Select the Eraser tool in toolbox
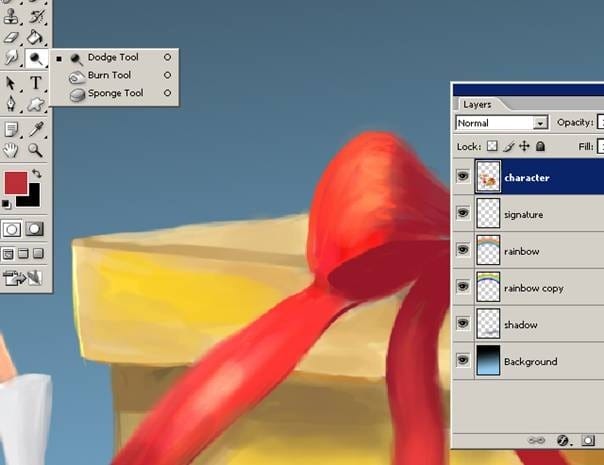This screenshot has height=465, width=604. click(11, 37)
